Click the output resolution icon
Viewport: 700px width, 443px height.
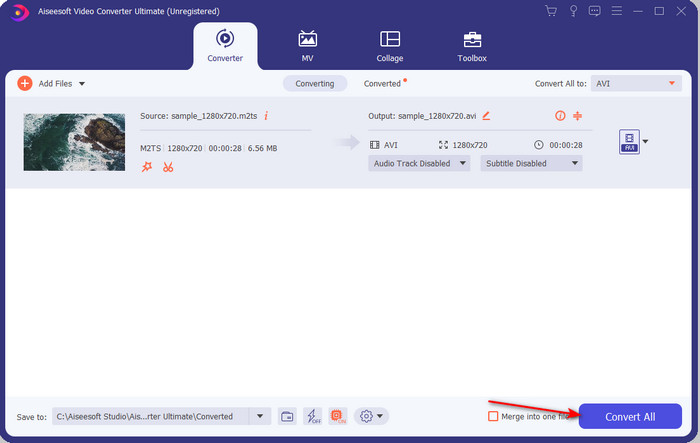pyautogui.click(x=443, y=145)
